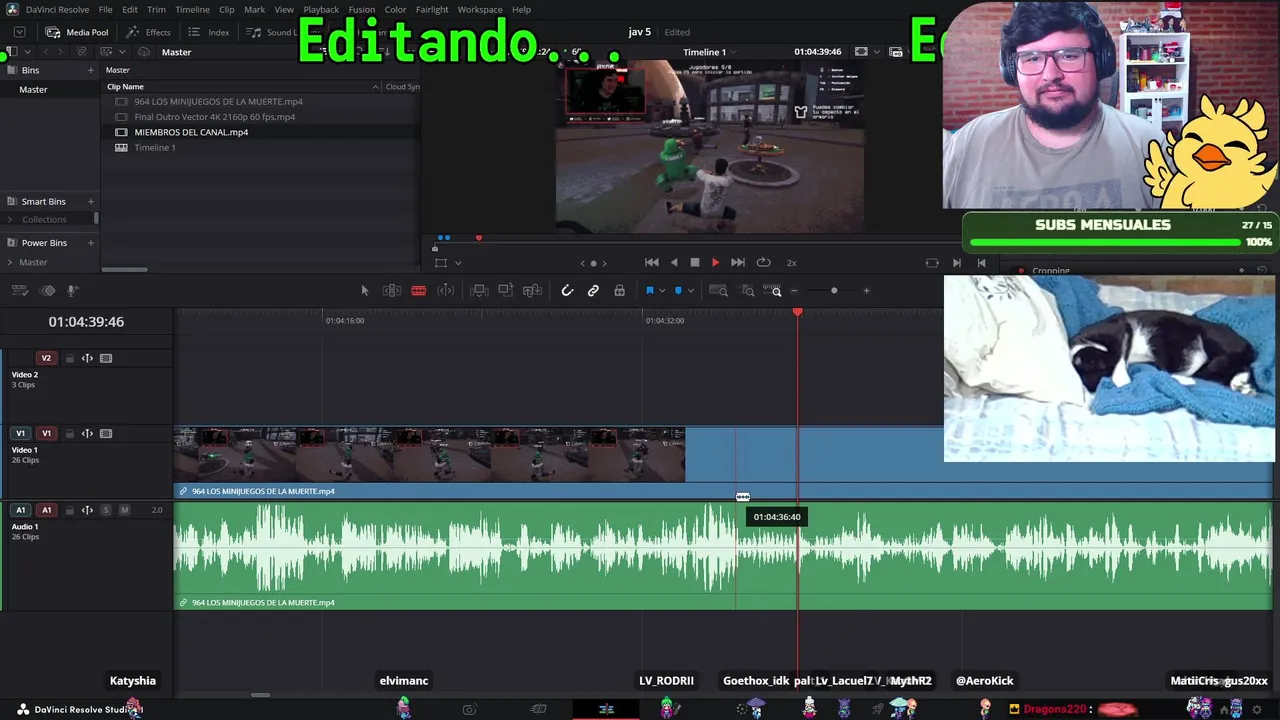Toggle auto track selector on Video 1
Viewport: 1280px width, 720px height.
pos(87,434)
